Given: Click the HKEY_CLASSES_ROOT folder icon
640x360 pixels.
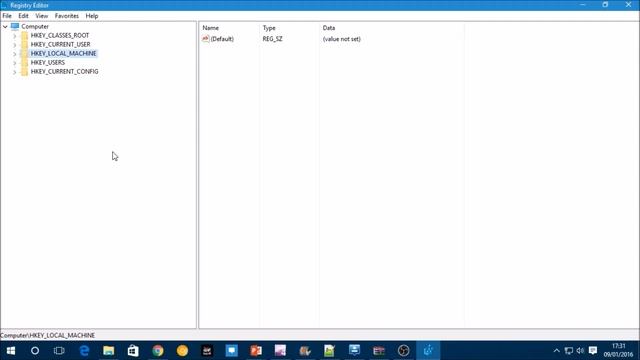Looking at the screenshot, I should pos(24,36).
